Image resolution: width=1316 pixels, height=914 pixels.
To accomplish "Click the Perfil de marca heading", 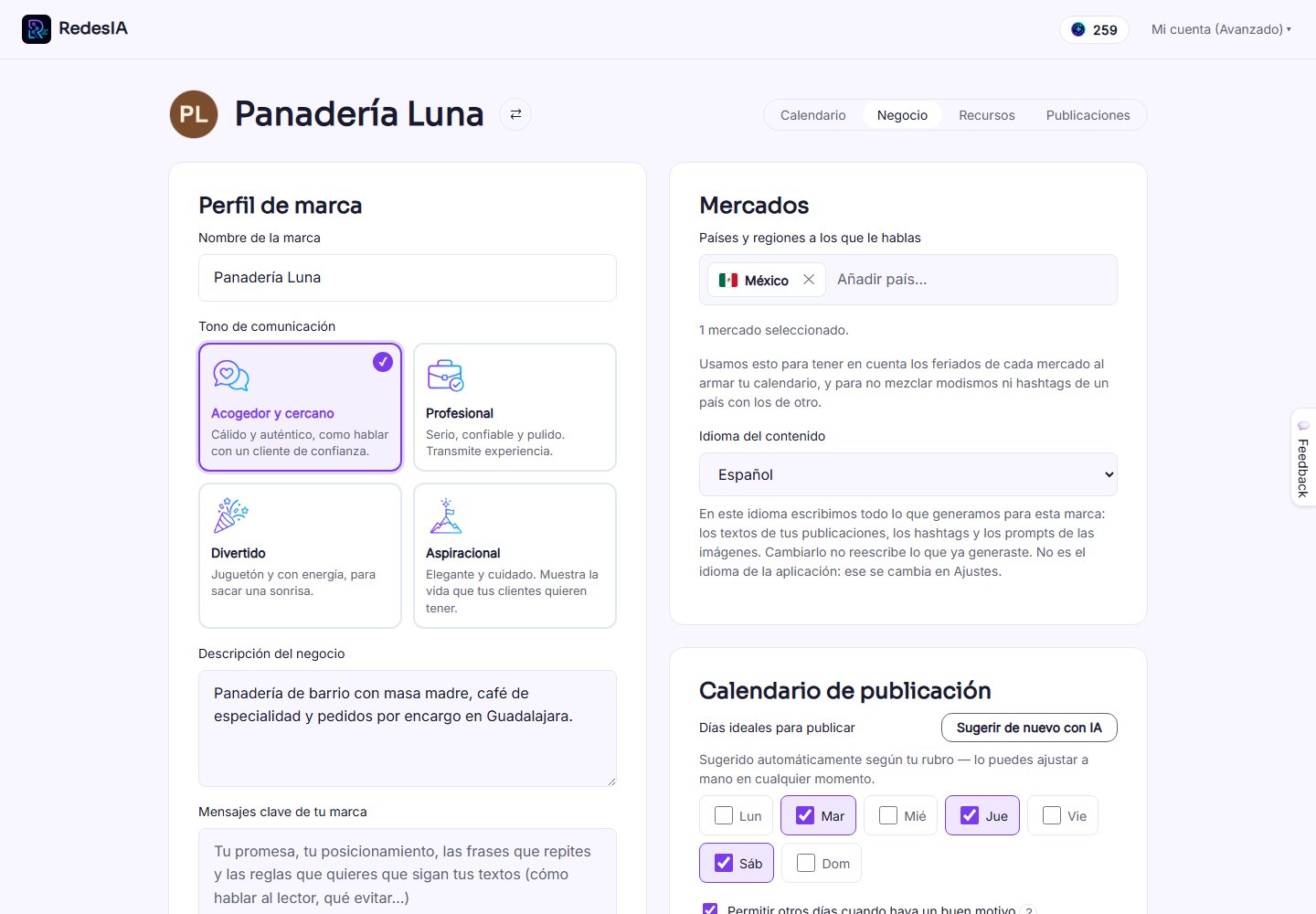I will tap(281, 206).
